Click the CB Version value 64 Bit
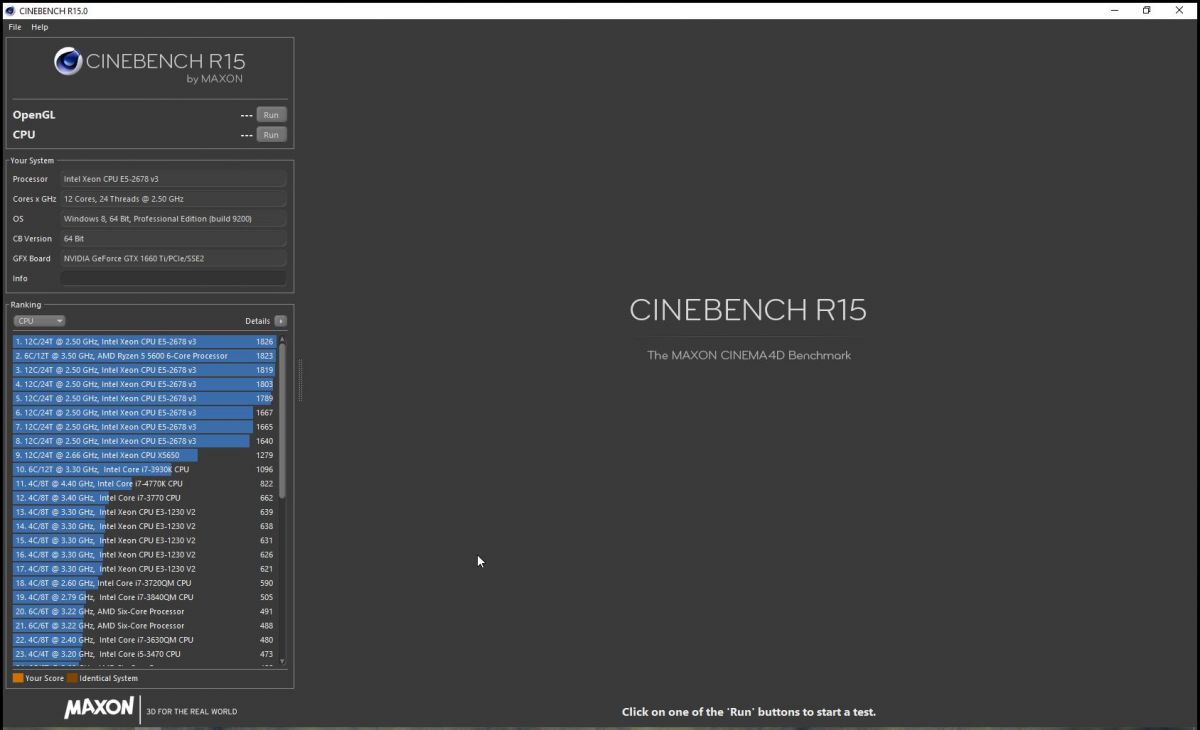The image size is (1200, 730). [x=173, y=239]
